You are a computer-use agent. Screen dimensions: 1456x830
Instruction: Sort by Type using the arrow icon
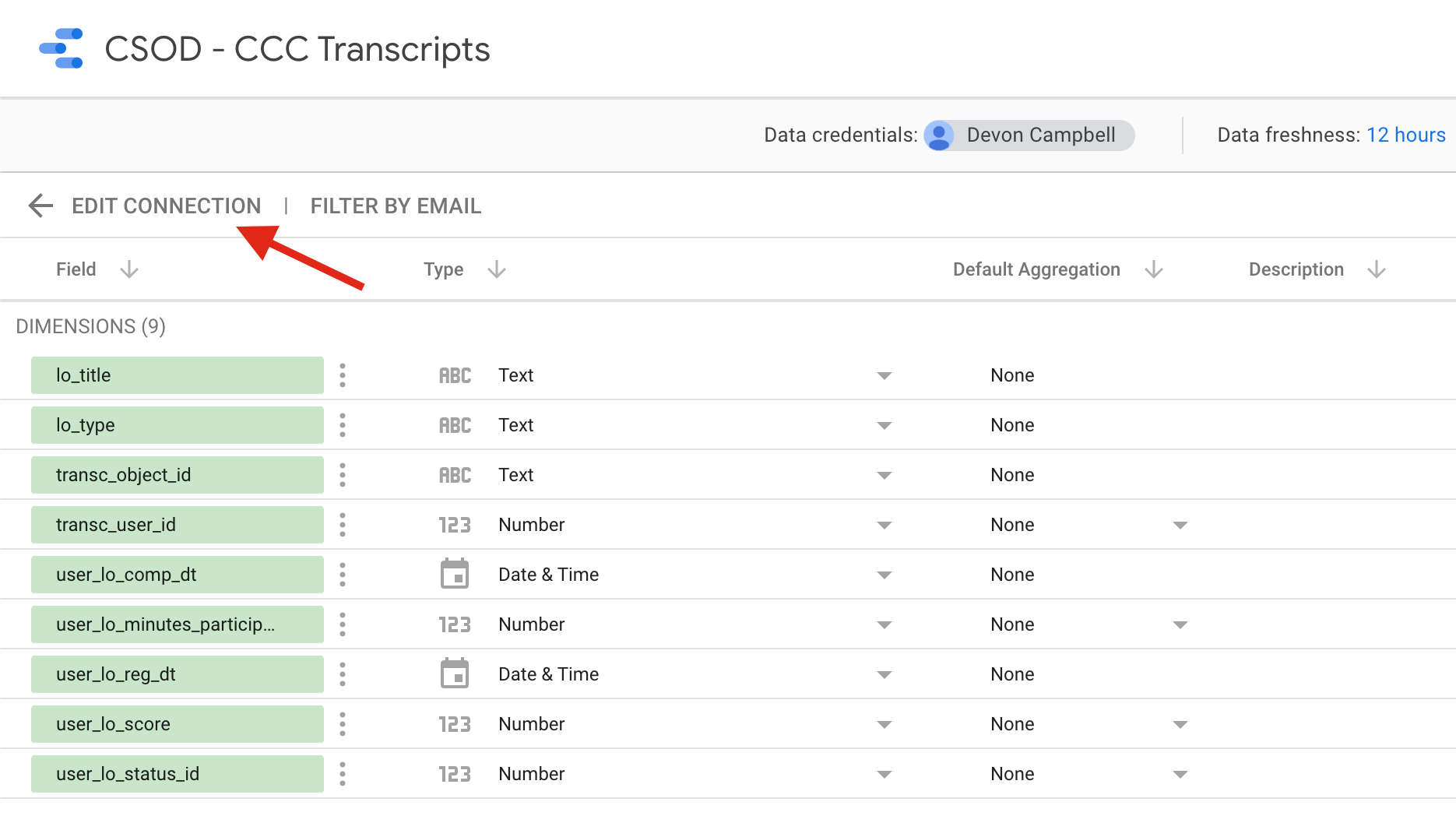coord(497,269)
